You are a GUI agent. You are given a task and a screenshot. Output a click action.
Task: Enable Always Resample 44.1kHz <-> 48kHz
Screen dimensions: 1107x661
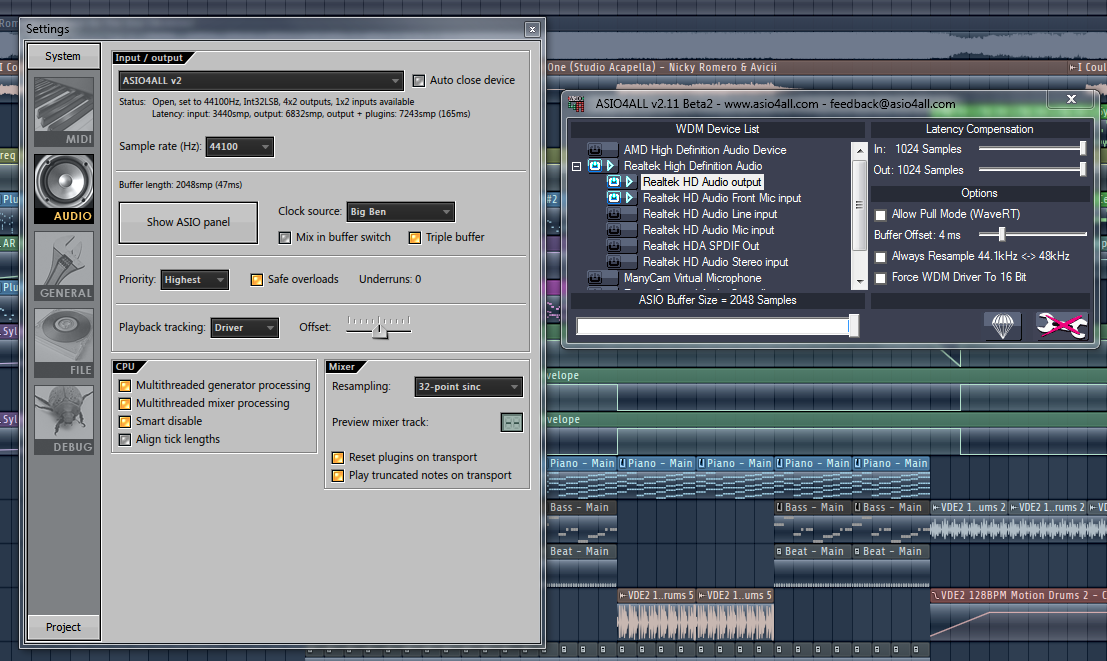880,257
